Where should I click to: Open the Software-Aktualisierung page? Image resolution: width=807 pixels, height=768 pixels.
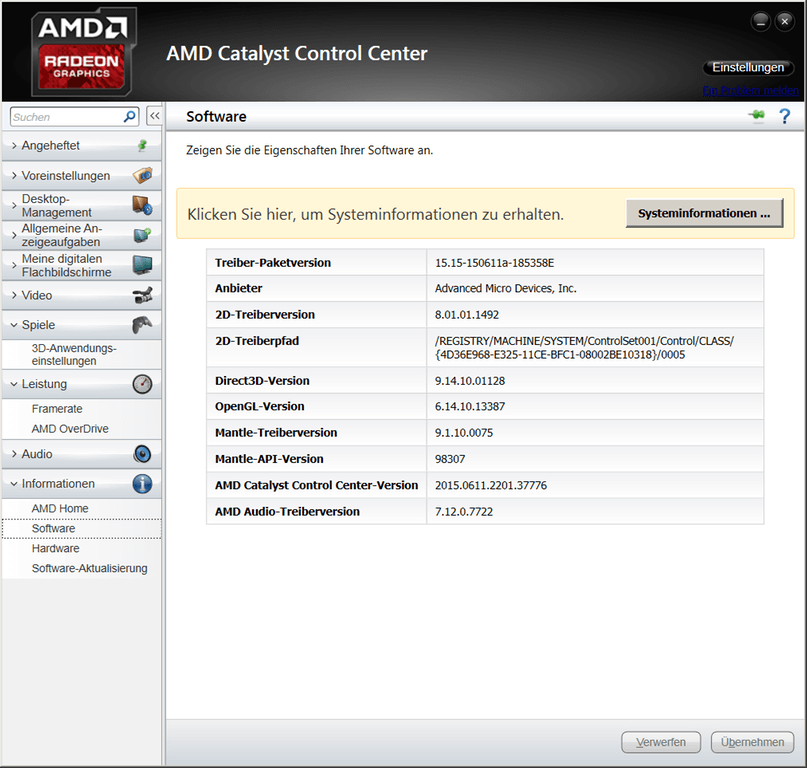(90, 568)
